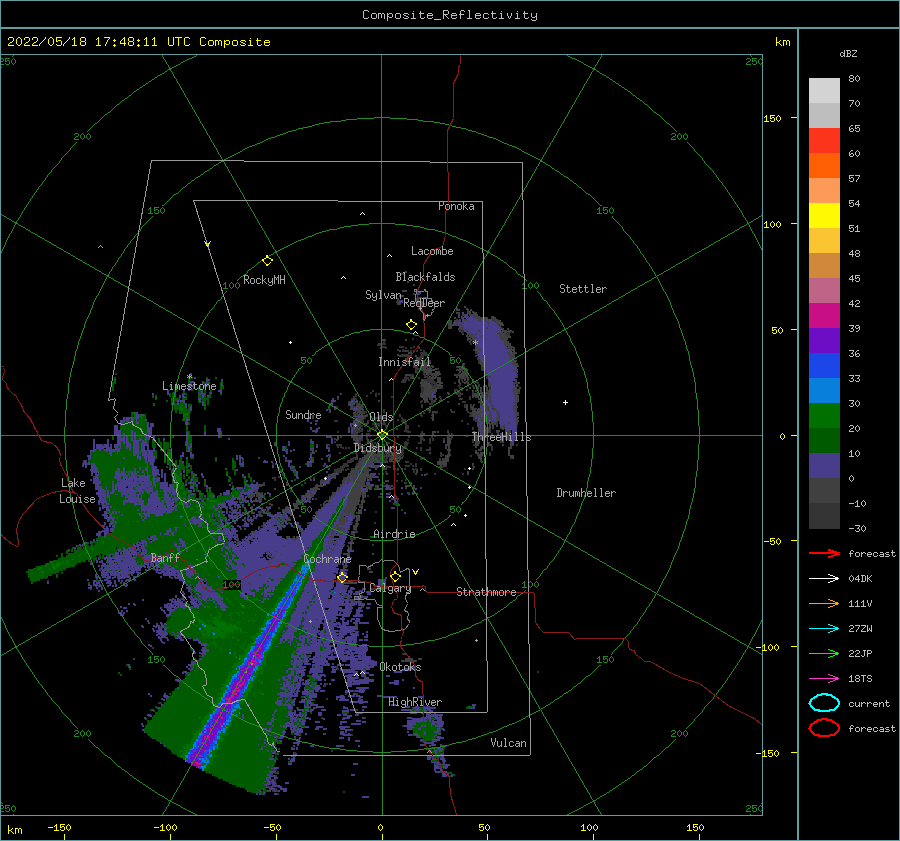Click the cyan current ellipse icon
Screen dimensions: 900x841
(x=824, y=703)
